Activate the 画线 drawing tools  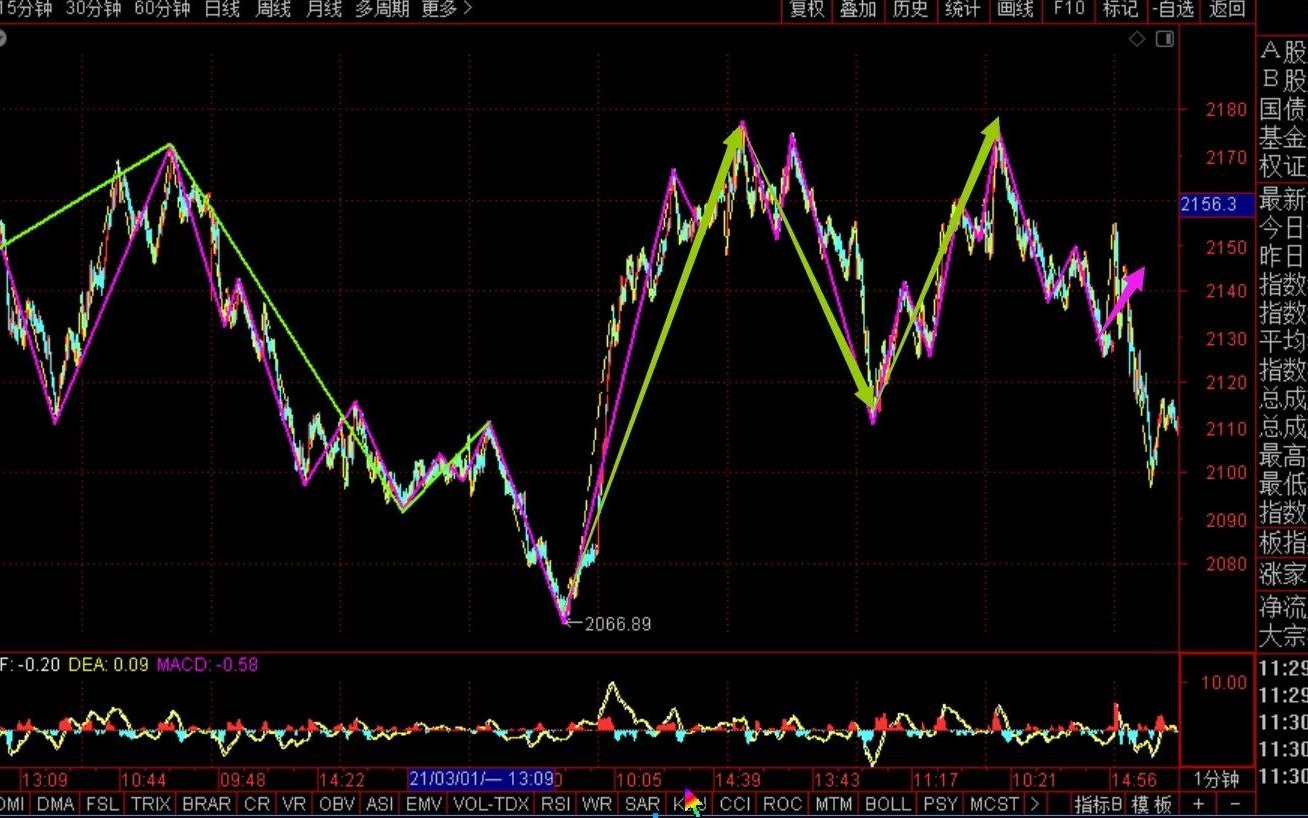[x=1015, y=9]
